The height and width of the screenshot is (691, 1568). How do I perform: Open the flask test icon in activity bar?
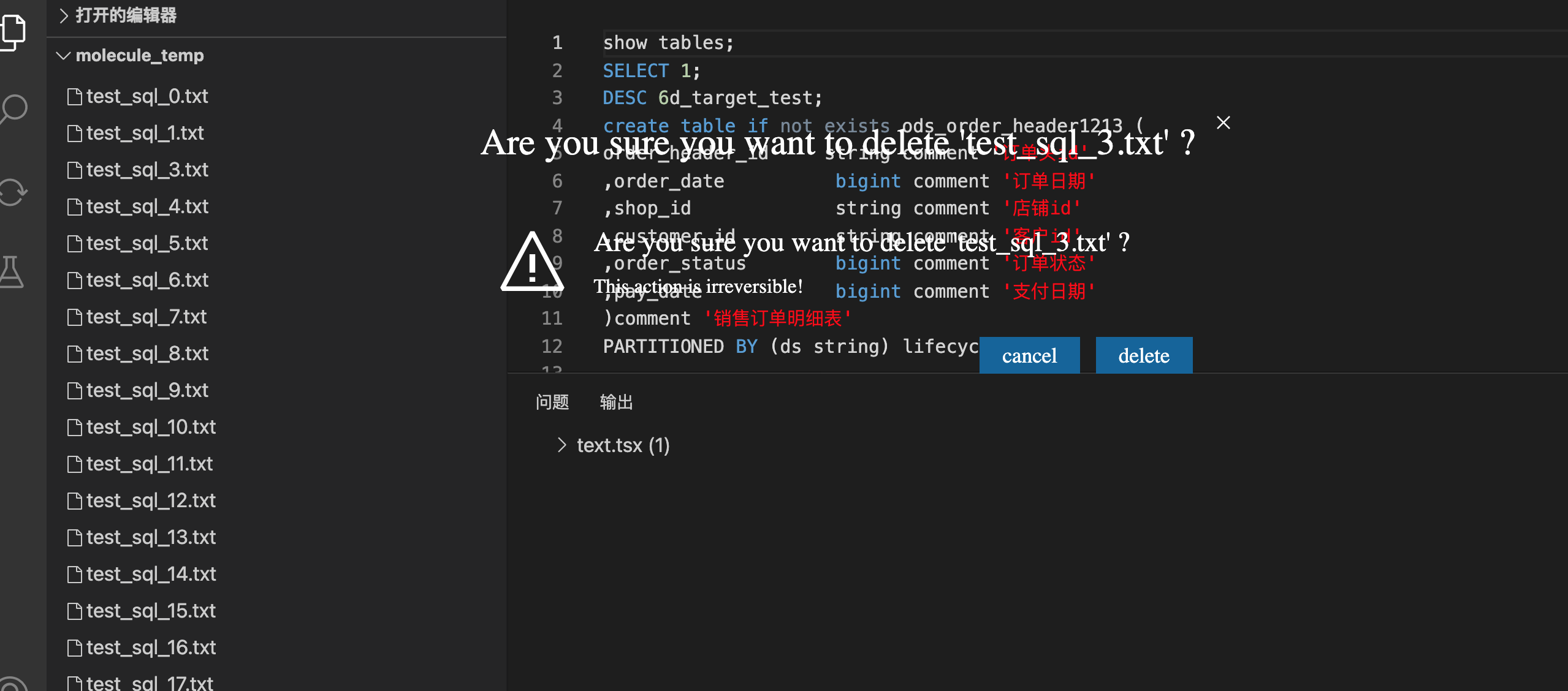[12, 271]
